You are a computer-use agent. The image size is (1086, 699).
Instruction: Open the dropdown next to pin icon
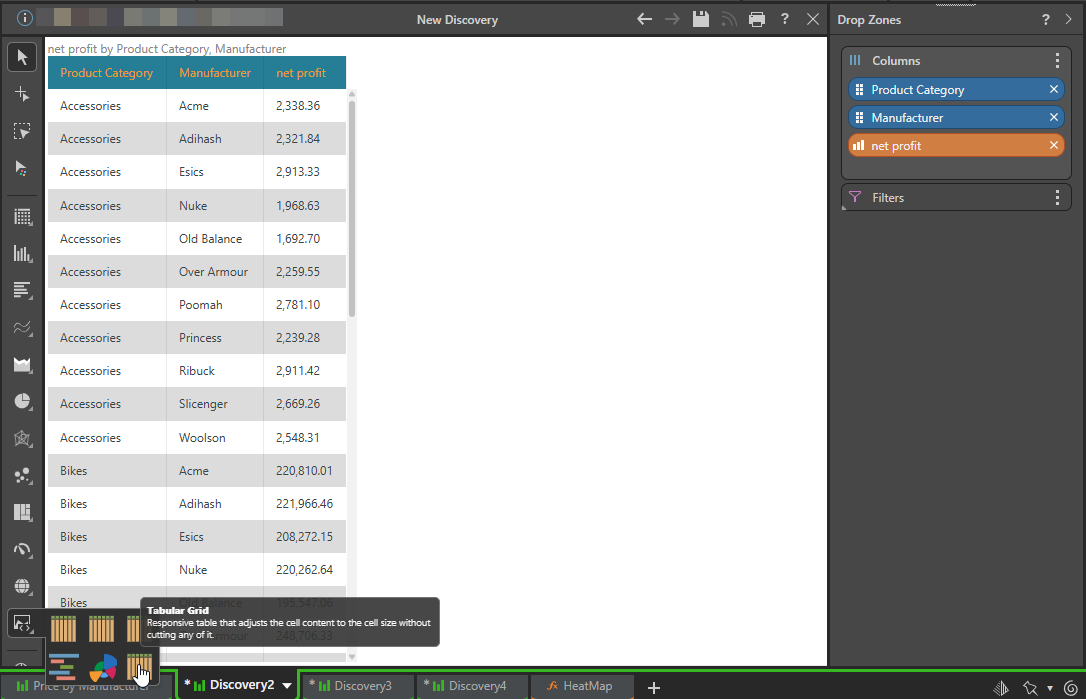[1050, 689]
